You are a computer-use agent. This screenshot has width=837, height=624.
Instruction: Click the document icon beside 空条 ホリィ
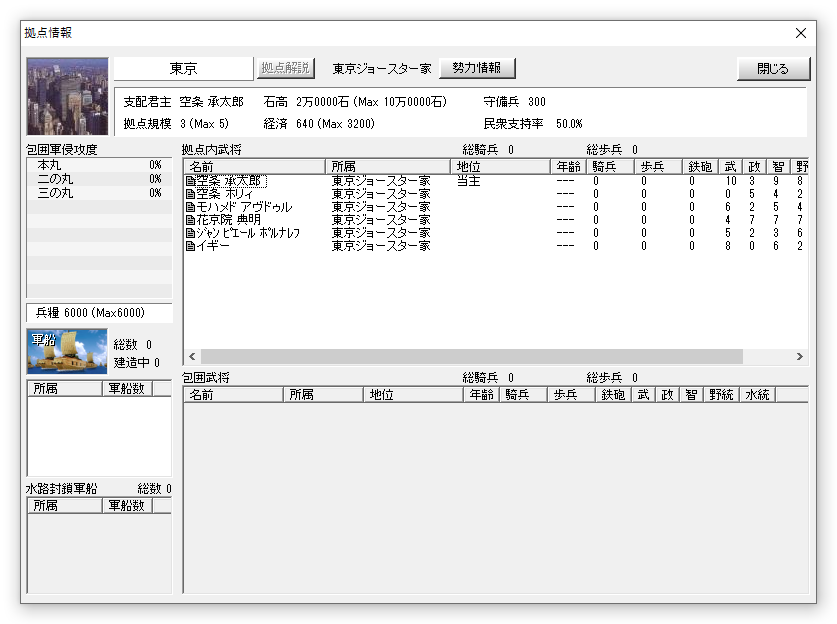coord(190,194)
